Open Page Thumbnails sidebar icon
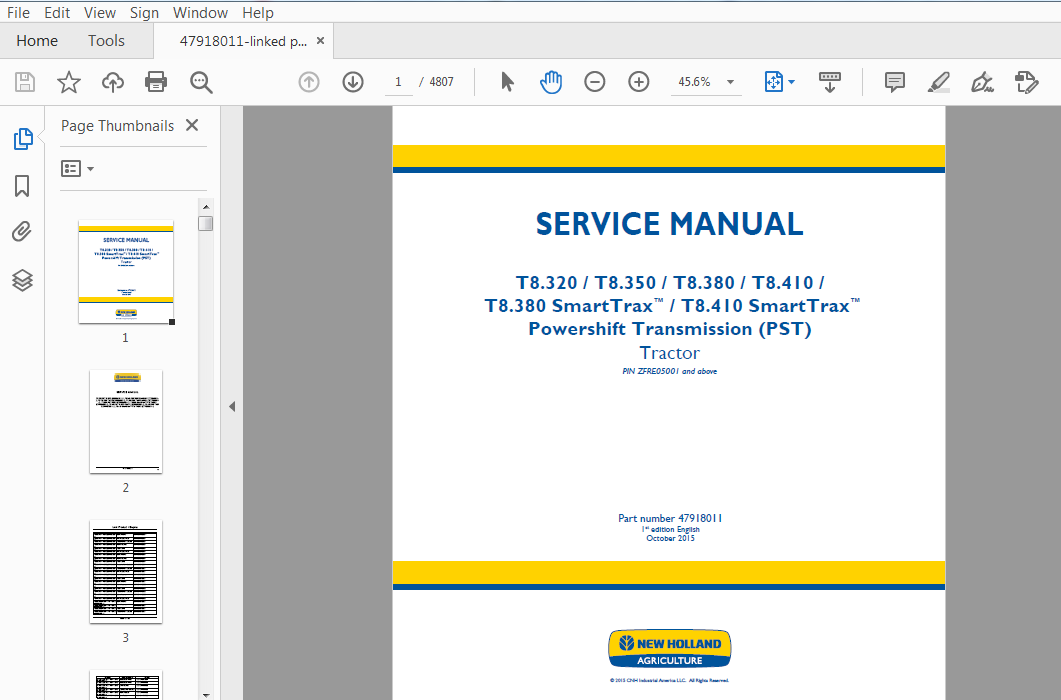1061x700 pixels. 22,139
